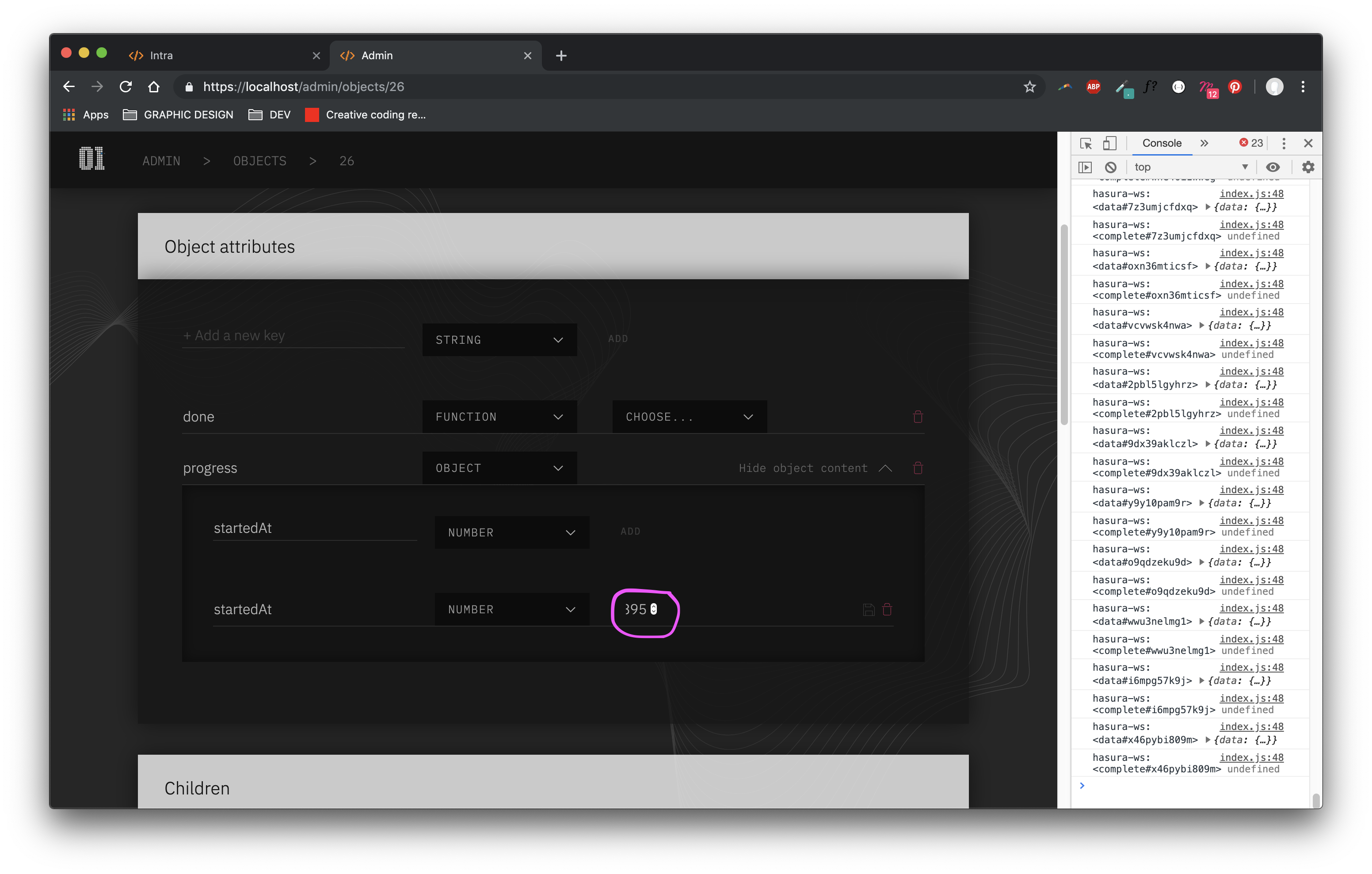This screenshot has width=1372, height=874.
Task: Open the f? font extension
Action: [1151, 87]
